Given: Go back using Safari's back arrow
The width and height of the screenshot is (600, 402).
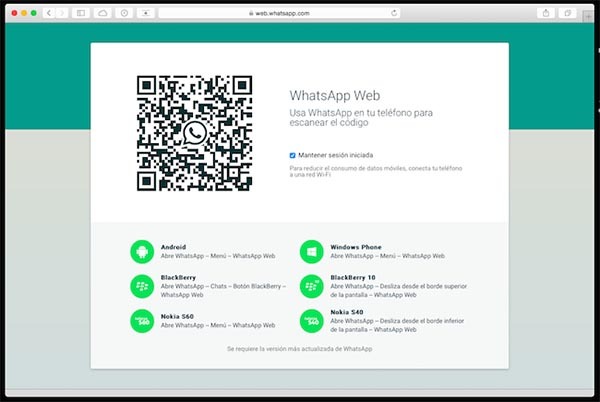Looking at the screenshot, I should [49, 13].
